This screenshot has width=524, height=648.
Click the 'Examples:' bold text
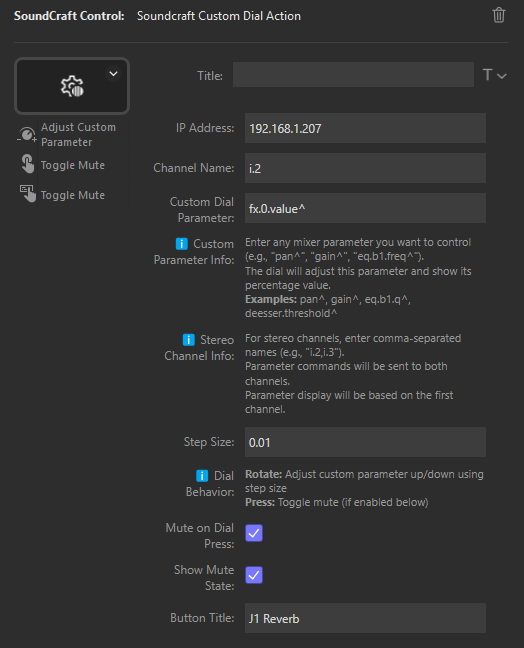pyautogui.click(x=271, y=299)
